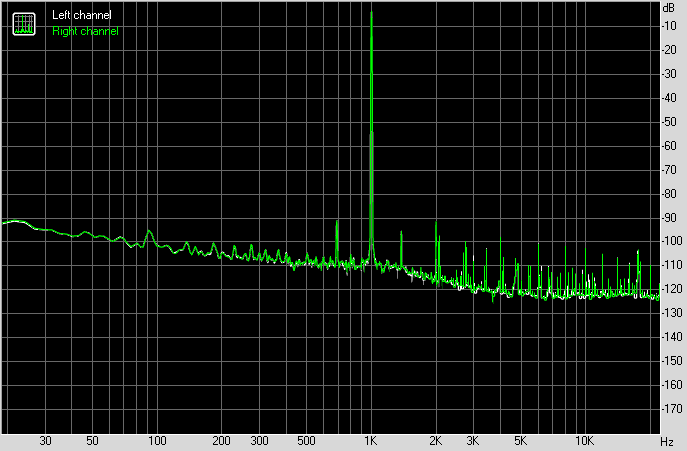Select the "Right channel" legend label

(x=85, y=31)
